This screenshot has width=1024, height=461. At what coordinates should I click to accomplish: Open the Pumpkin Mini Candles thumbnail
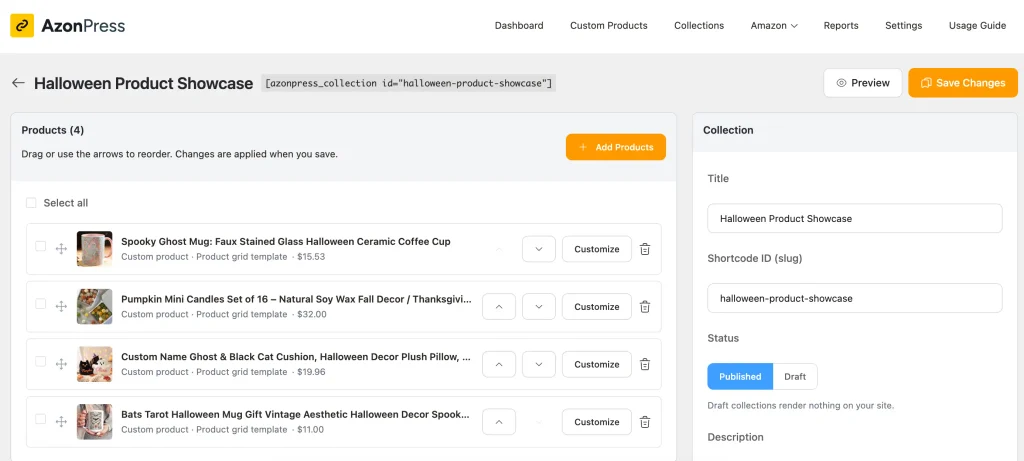point(94,306)
